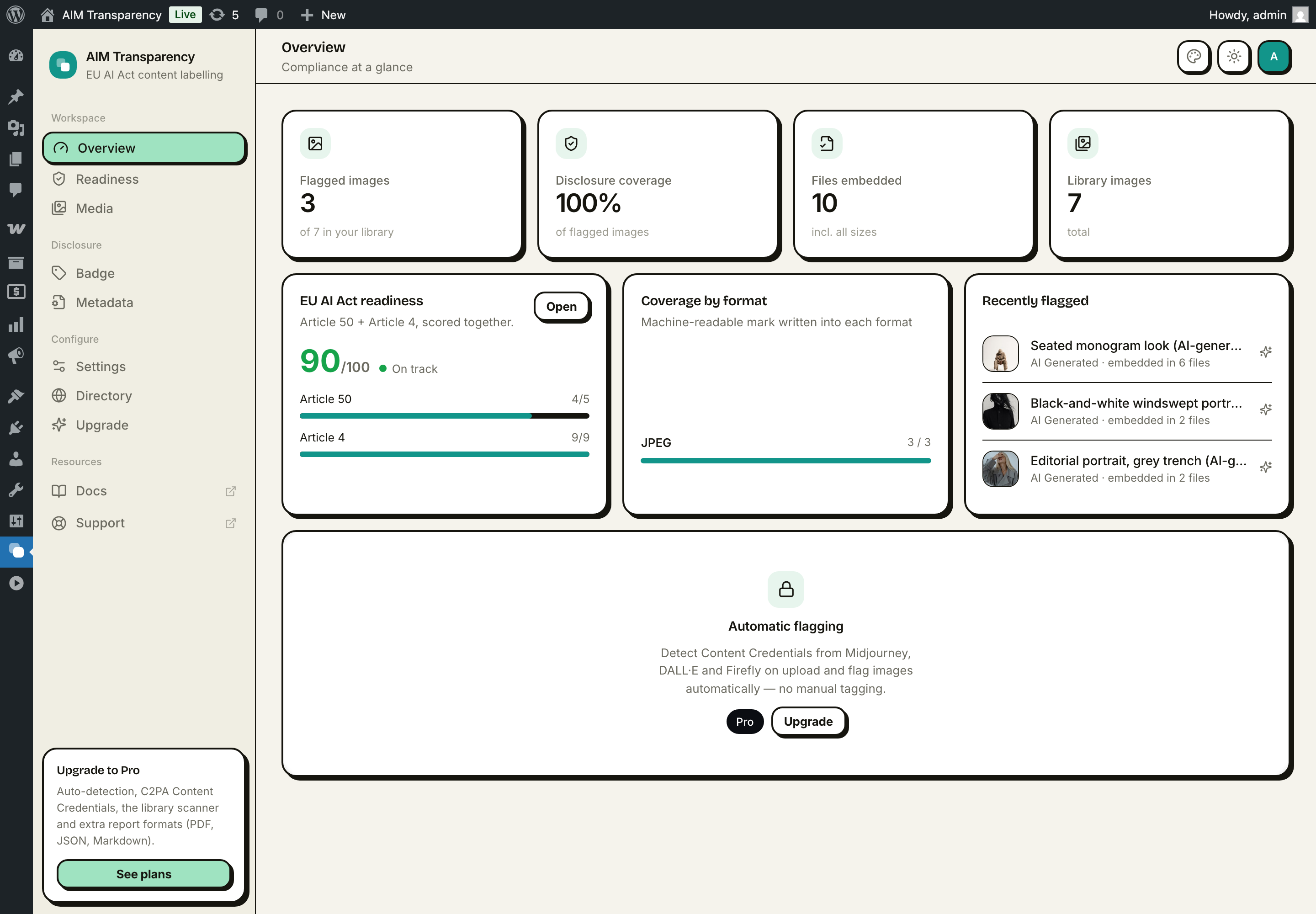This screenshot has width=1316, height=914.
Task: Open Docs external link icon
Action: [x=231, y=491]
